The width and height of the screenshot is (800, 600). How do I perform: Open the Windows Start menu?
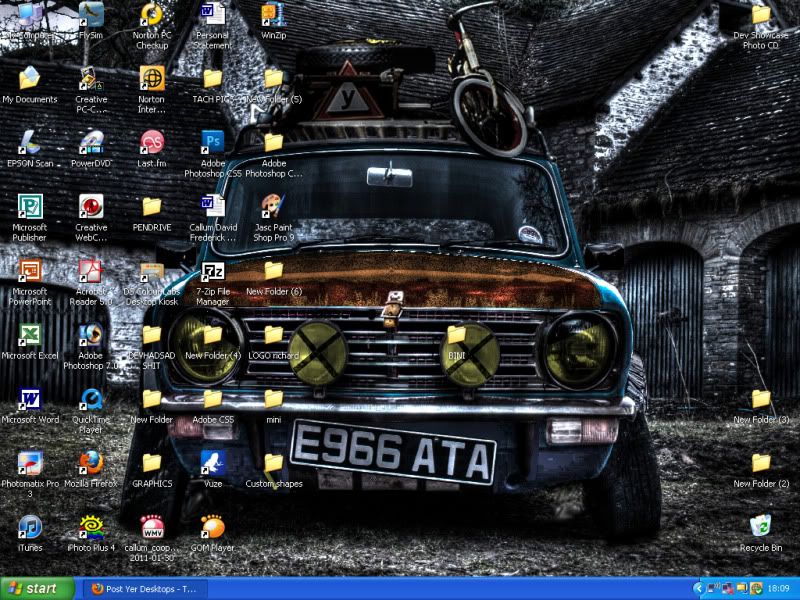coord(38,588)
